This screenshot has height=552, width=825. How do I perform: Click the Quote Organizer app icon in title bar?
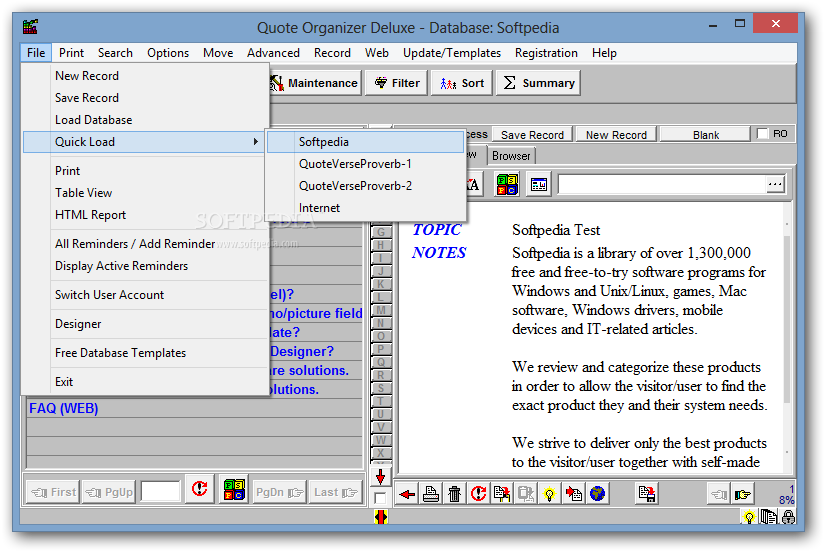pyautogui.click(x=31, y=26)
